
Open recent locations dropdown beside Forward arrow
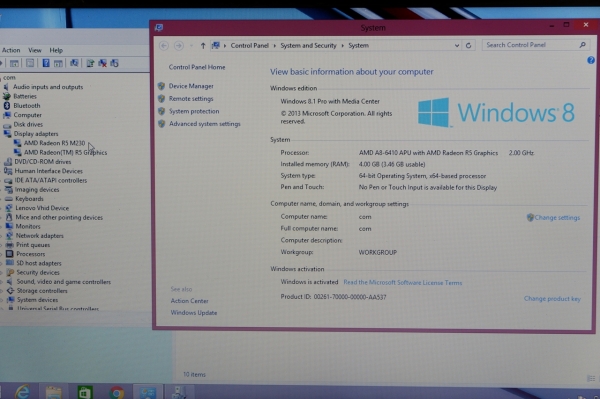point(191,46)
